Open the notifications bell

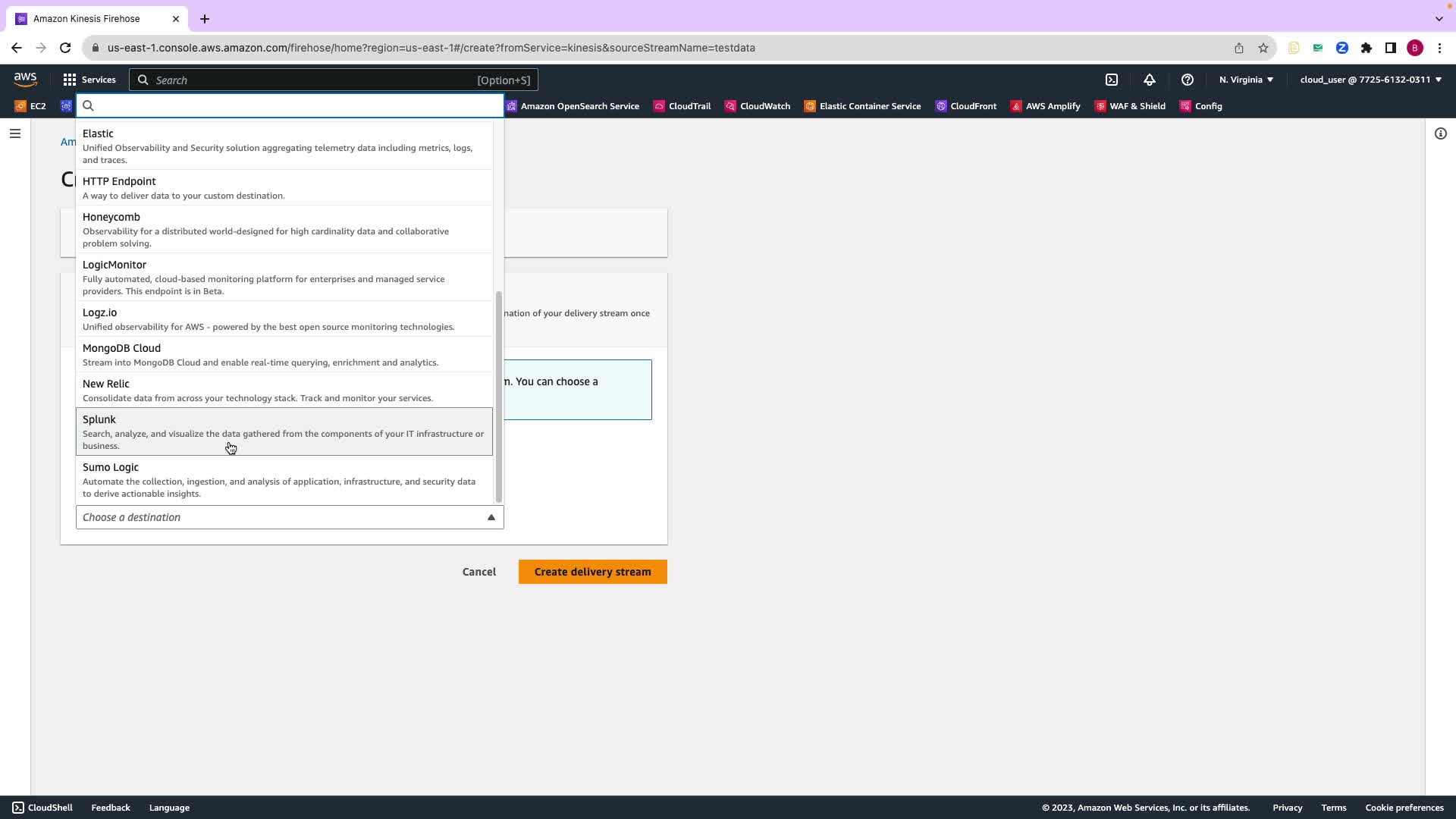click(x=1150, y=80)
